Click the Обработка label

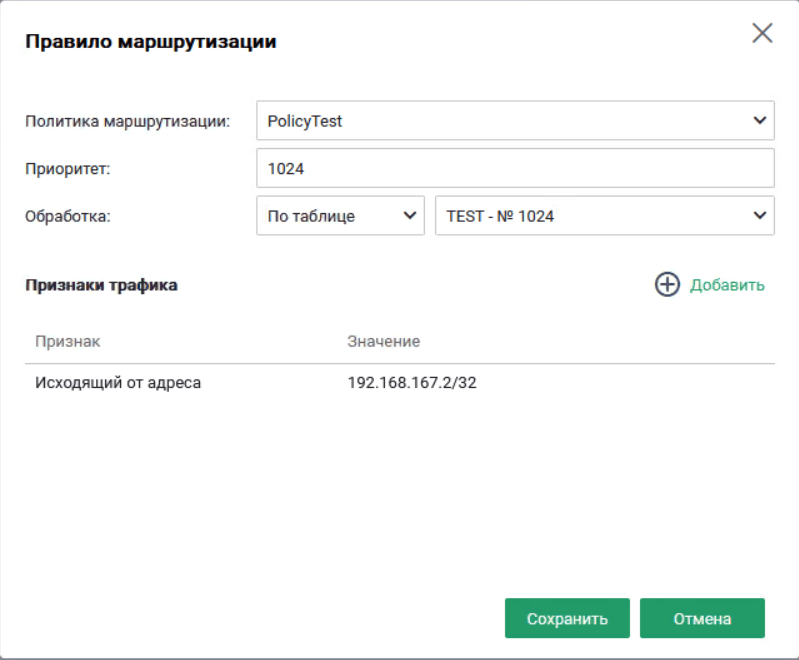coord(67,216)
